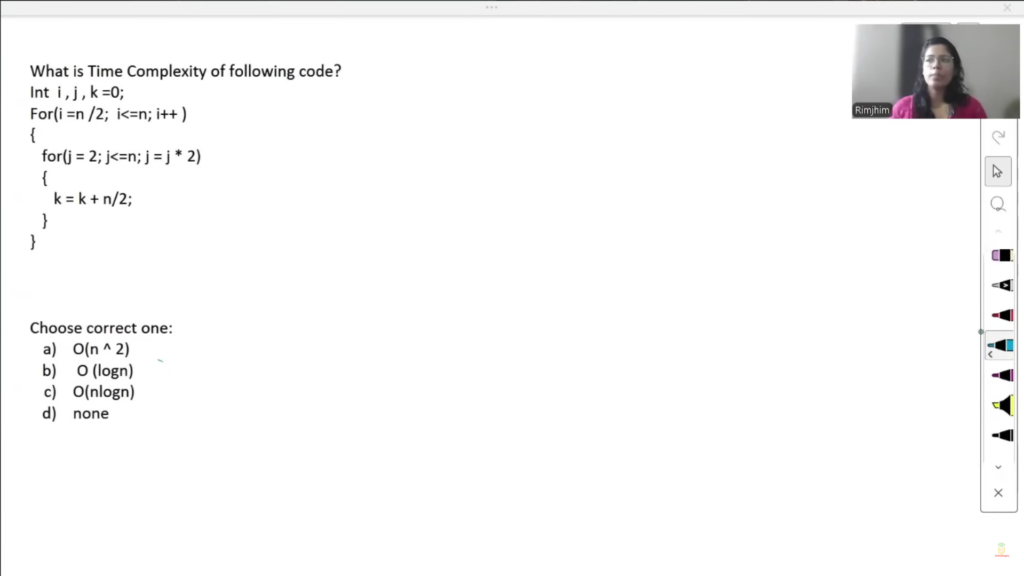Viewport: 1024px width, 576px height.
Task: Click answer option d) none
Action: pyautogui.click(x=76, y=413)
